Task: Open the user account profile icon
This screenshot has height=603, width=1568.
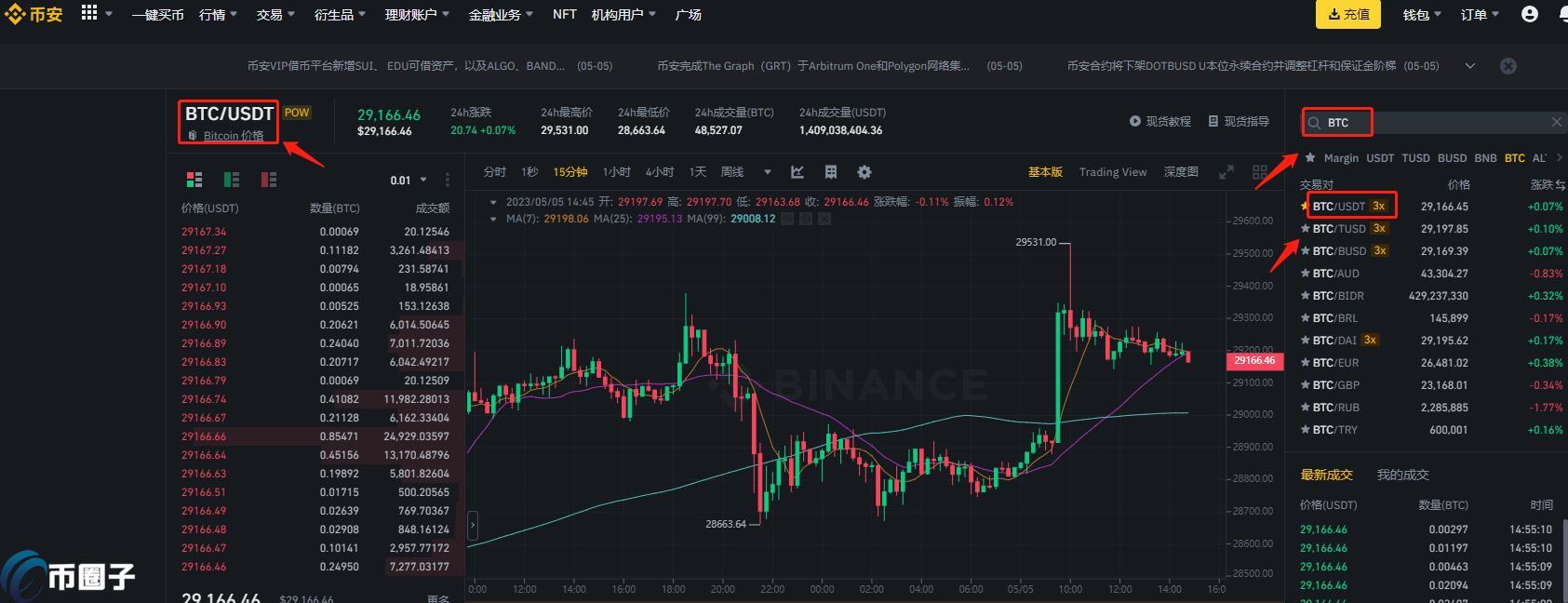Action: pos(1529,14)
